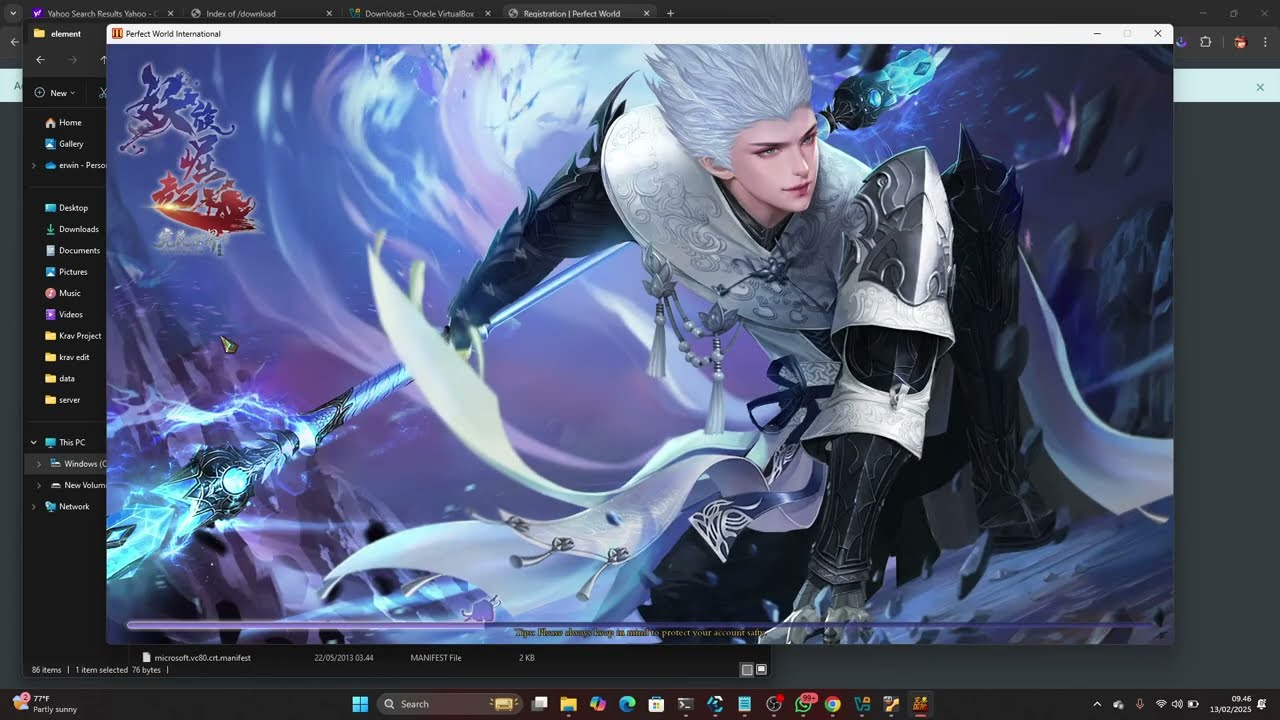Switch to Google Chrome on the taskbar

click(x=832, y=704)
